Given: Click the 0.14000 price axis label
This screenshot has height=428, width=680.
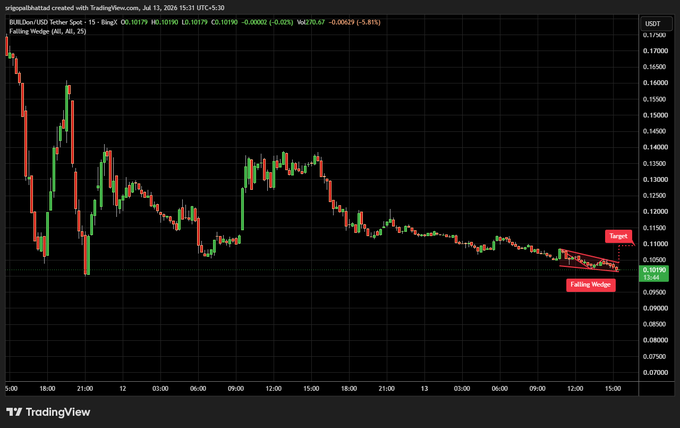Looking at the screenshot, I should coord(655,147).
